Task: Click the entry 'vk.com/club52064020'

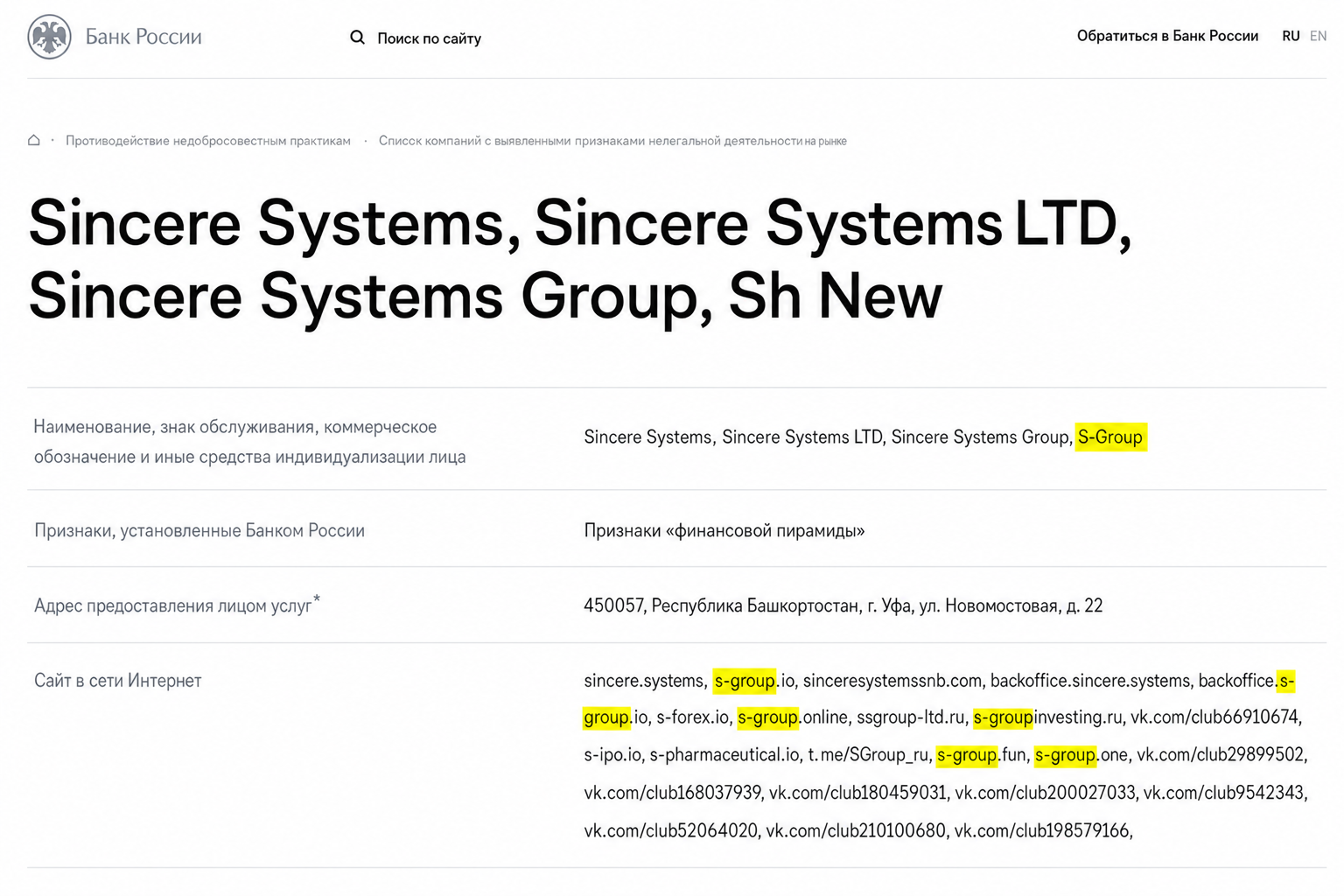Action: pos(671,830)
